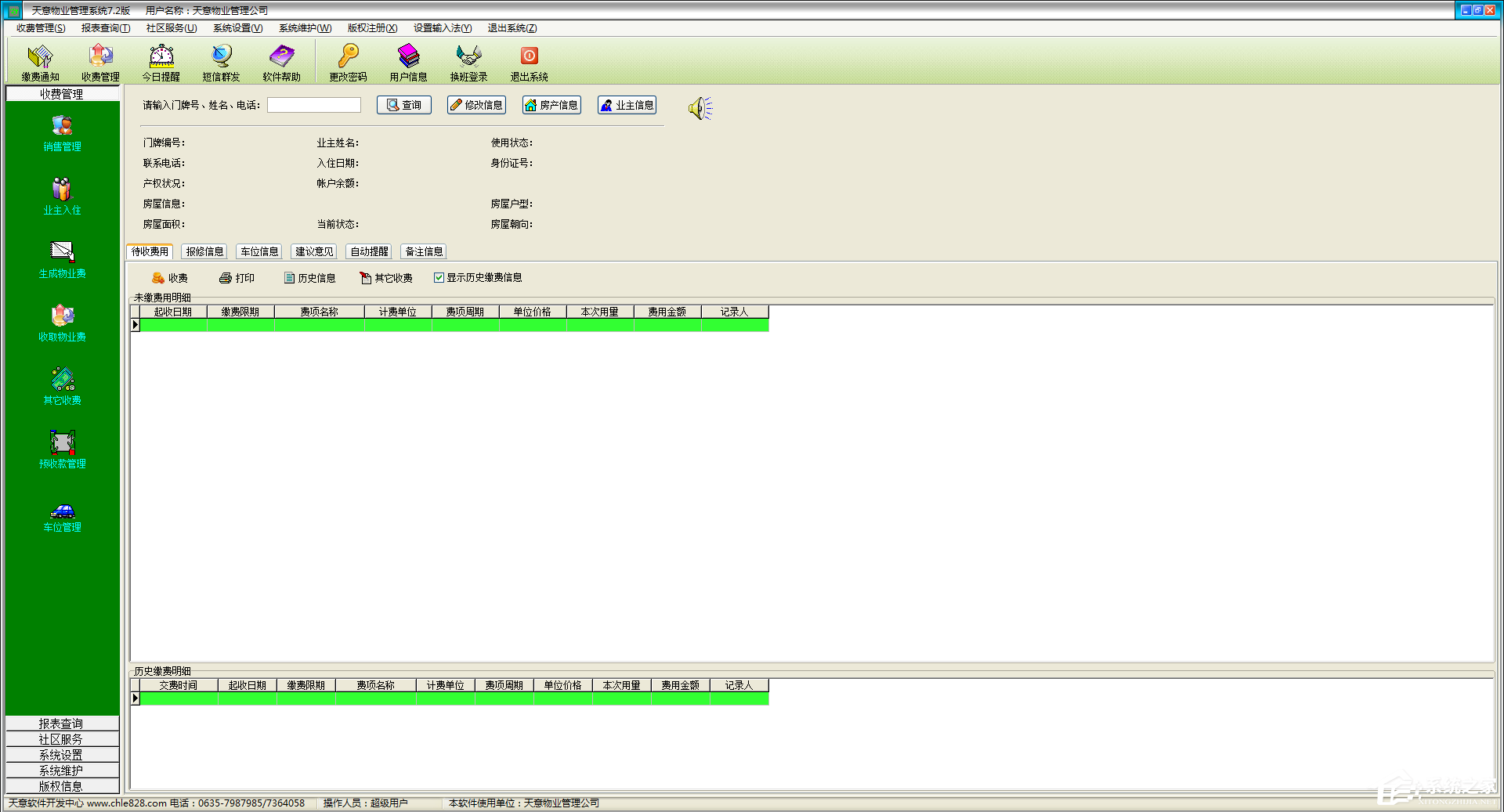This screenshot has width=1504, height=812.
Task: Expand the 系统设置 sidebar section
Action: point(61,755)
